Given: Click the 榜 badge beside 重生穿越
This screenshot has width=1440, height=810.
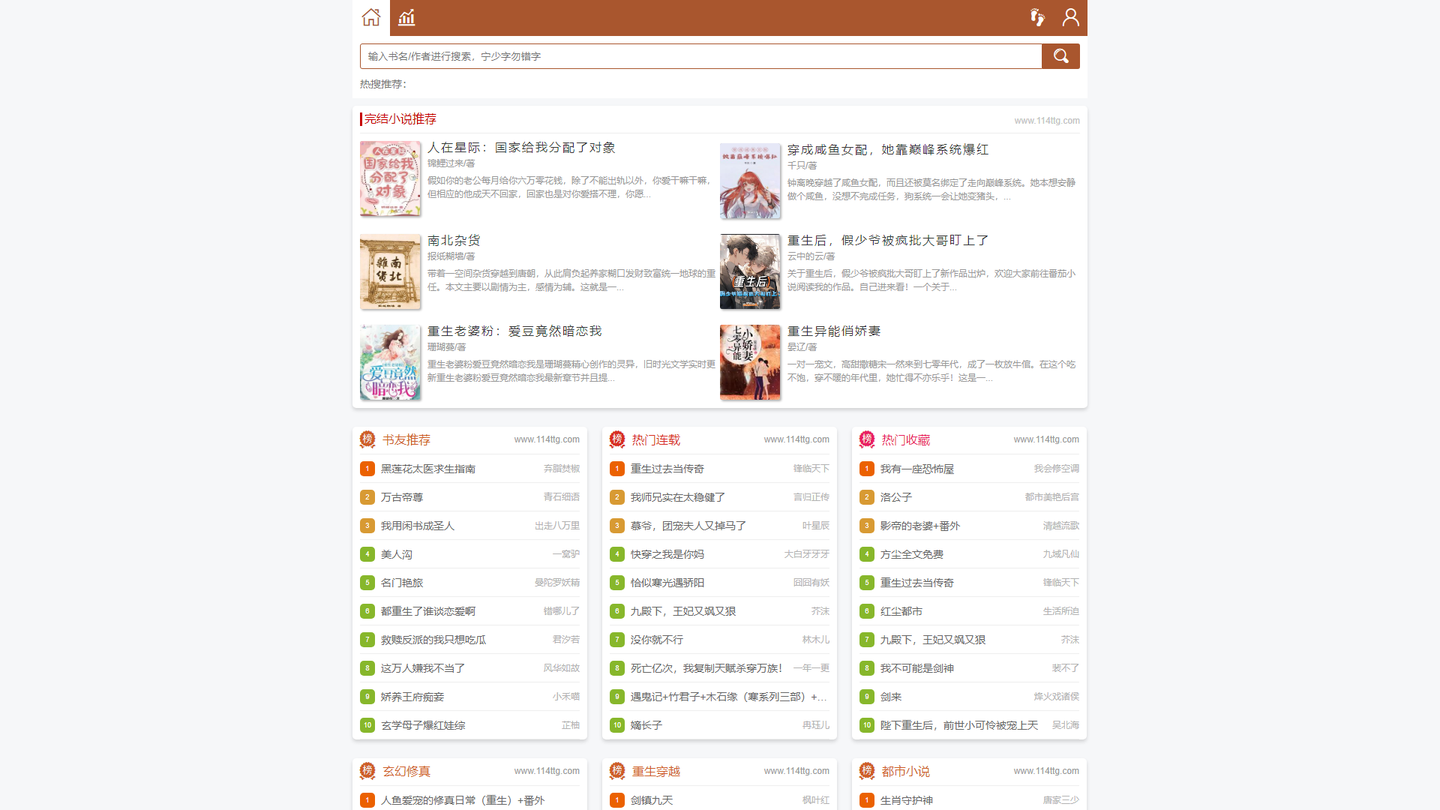Looking at the screenshot, I should 617,771.
